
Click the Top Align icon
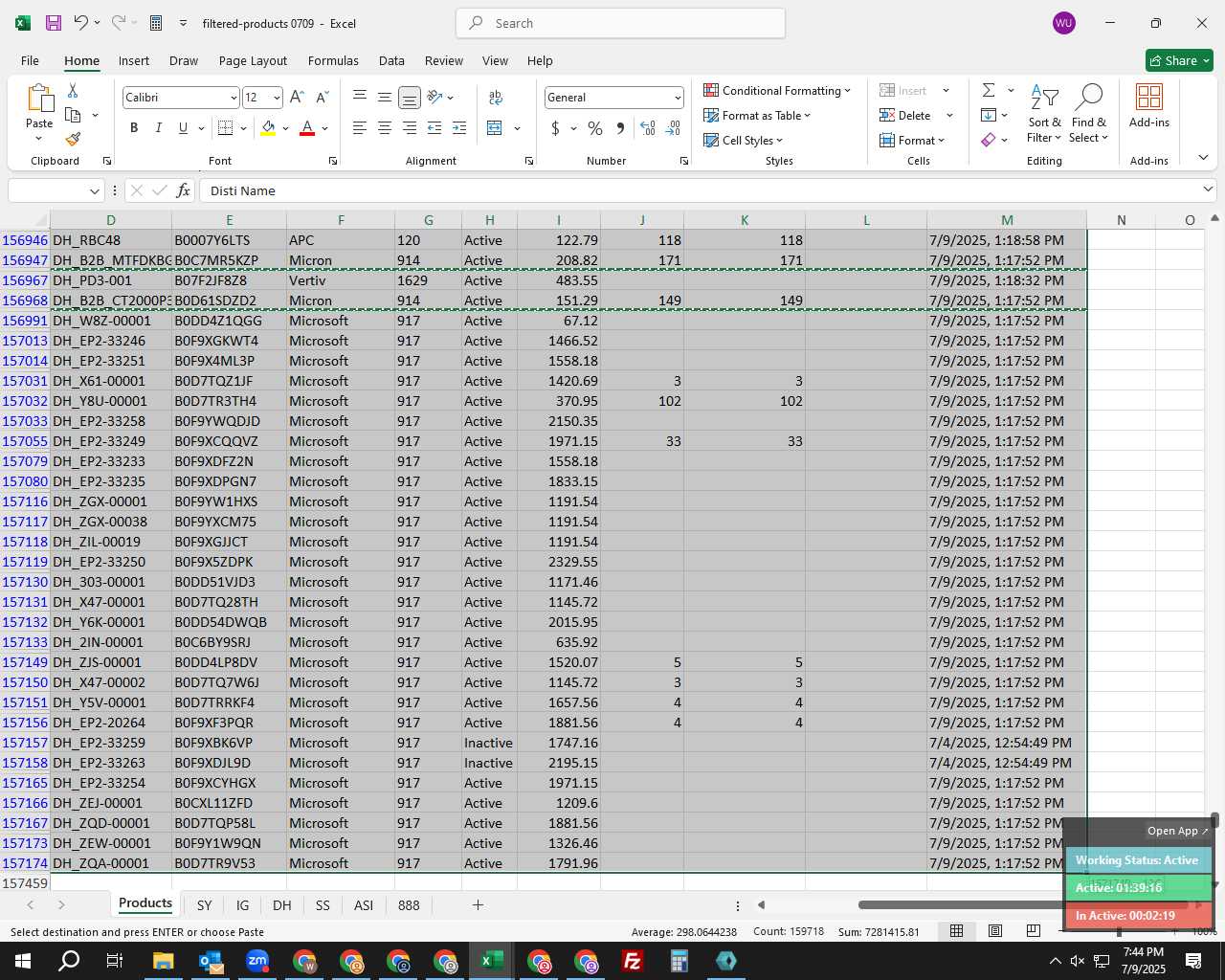360,97
